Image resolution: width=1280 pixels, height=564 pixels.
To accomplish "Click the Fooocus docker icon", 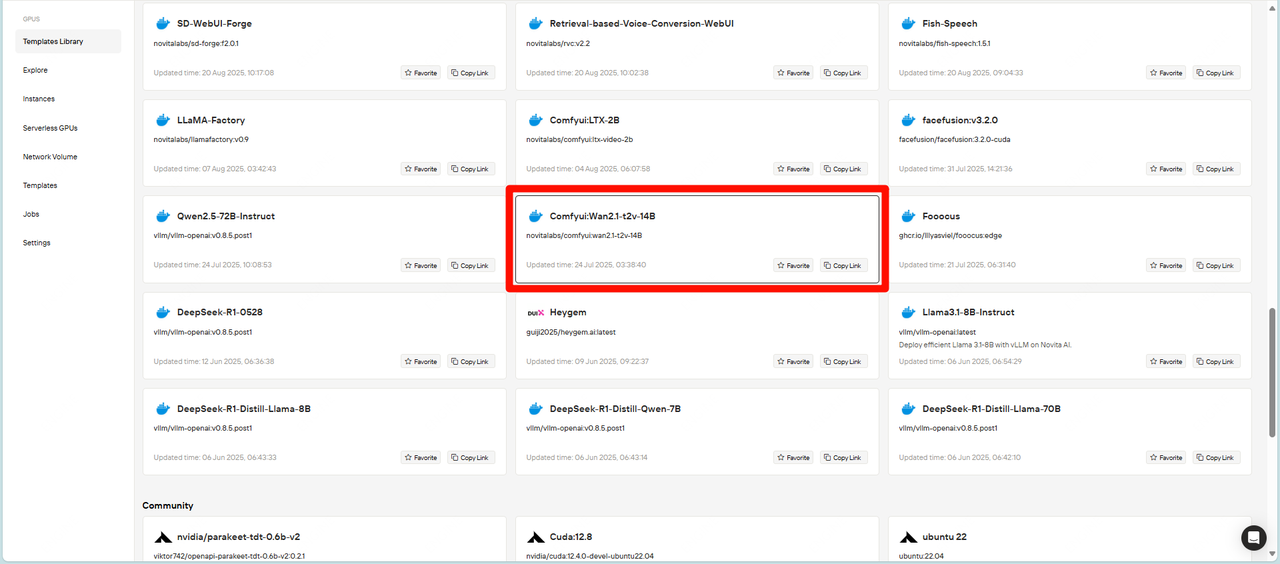I will point(908,216).
